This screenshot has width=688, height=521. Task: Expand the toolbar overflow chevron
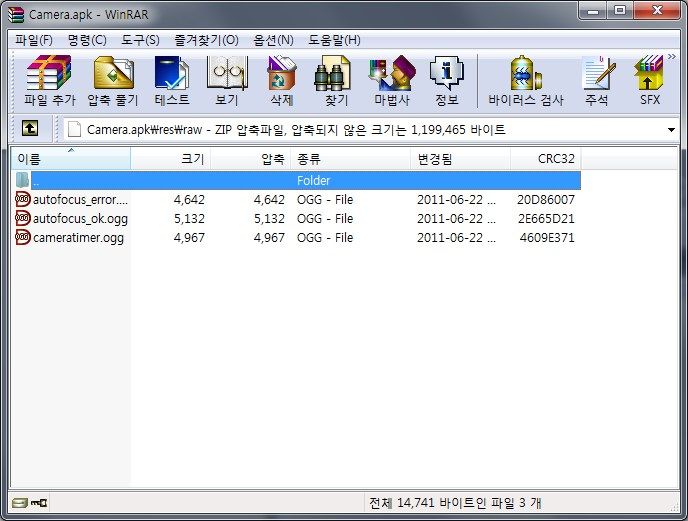coord(672,57)
